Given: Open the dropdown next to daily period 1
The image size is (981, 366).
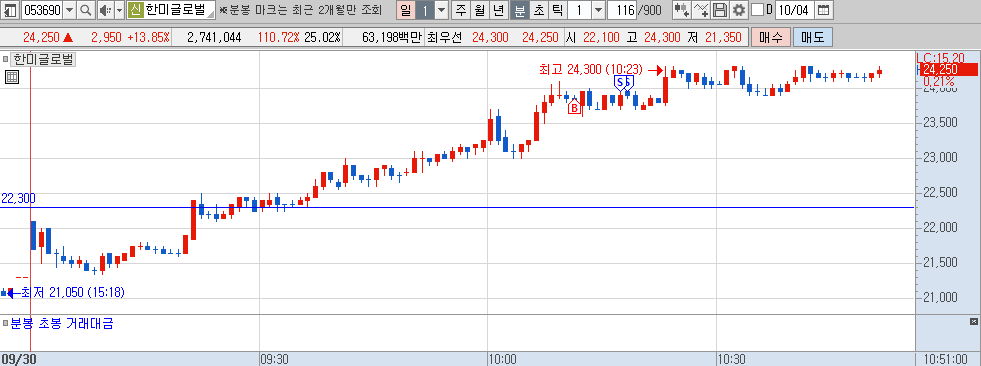Looking at the screenshot, I should coord(442,10).
